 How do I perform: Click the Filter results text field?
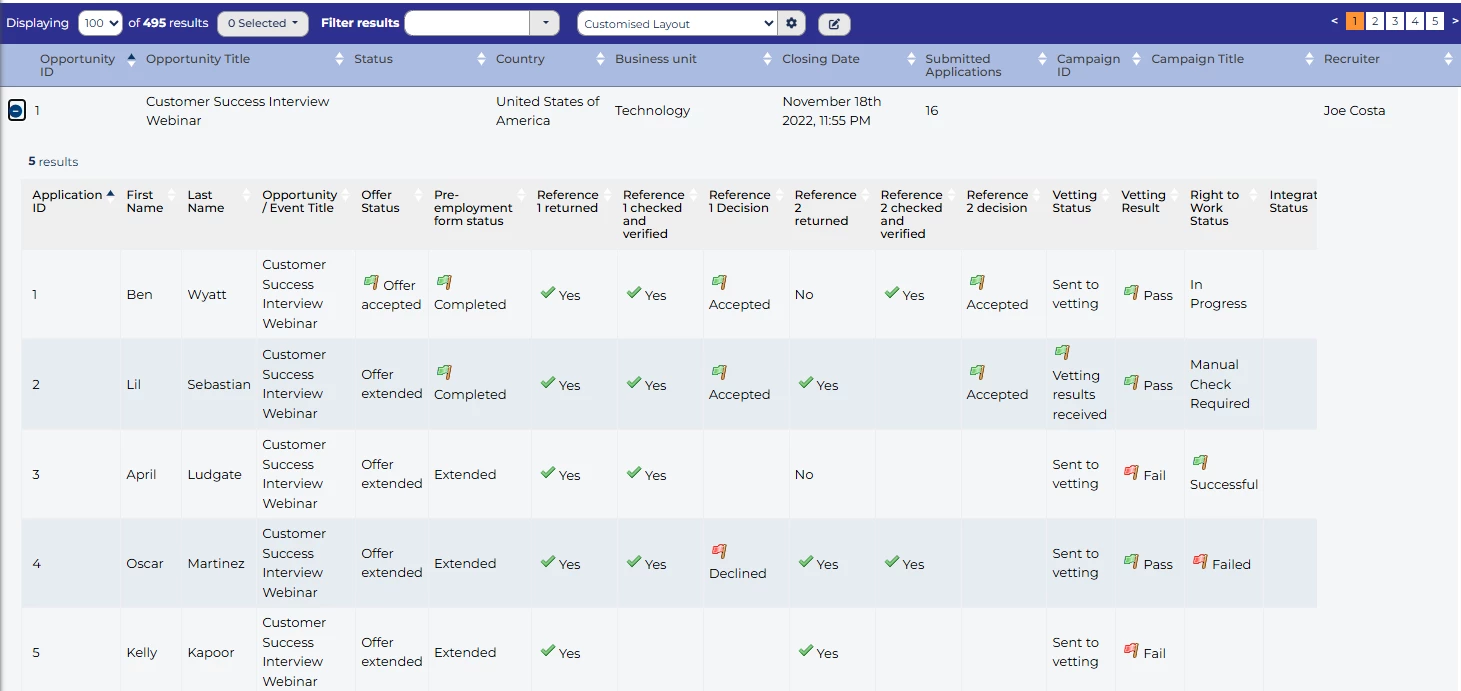pyautogui.click(x=467, y=23)
